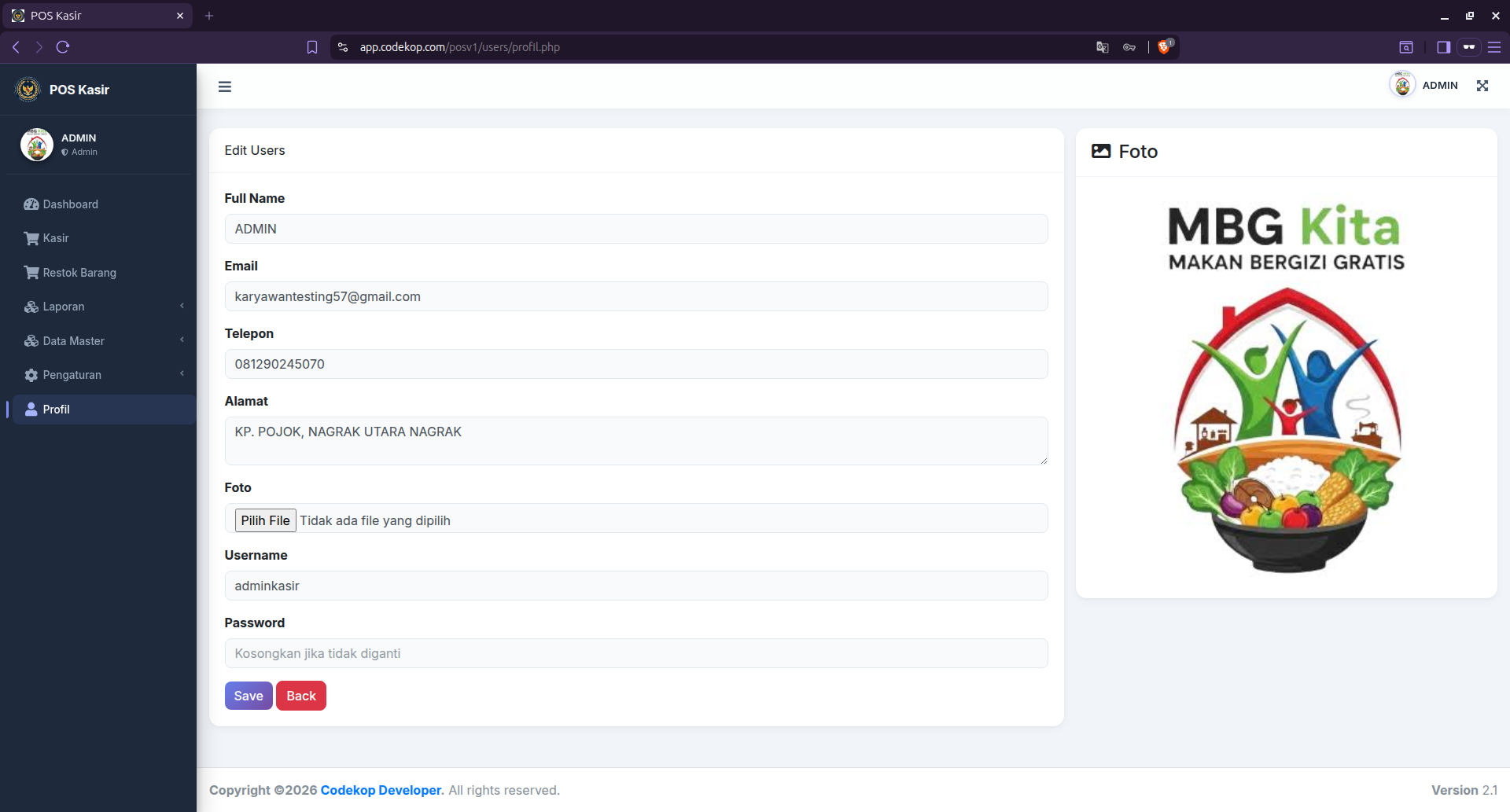Close the POS Kasir tab
Screen dimensions: 1510x812
(180, 16)
